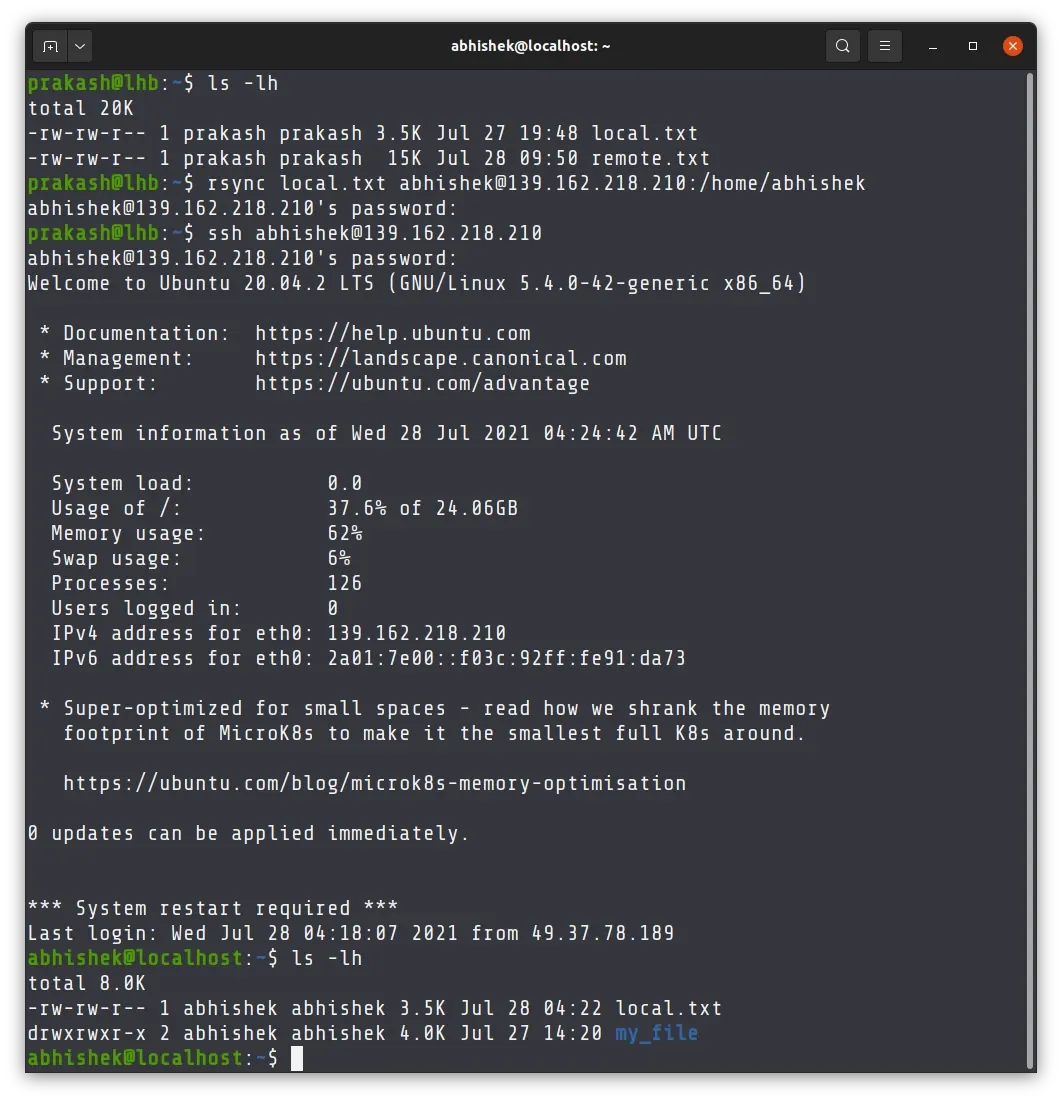Open the https://help.ubuntu.com link
1062x1101 pixels.
pyautogui.click(x=393, y=333)
